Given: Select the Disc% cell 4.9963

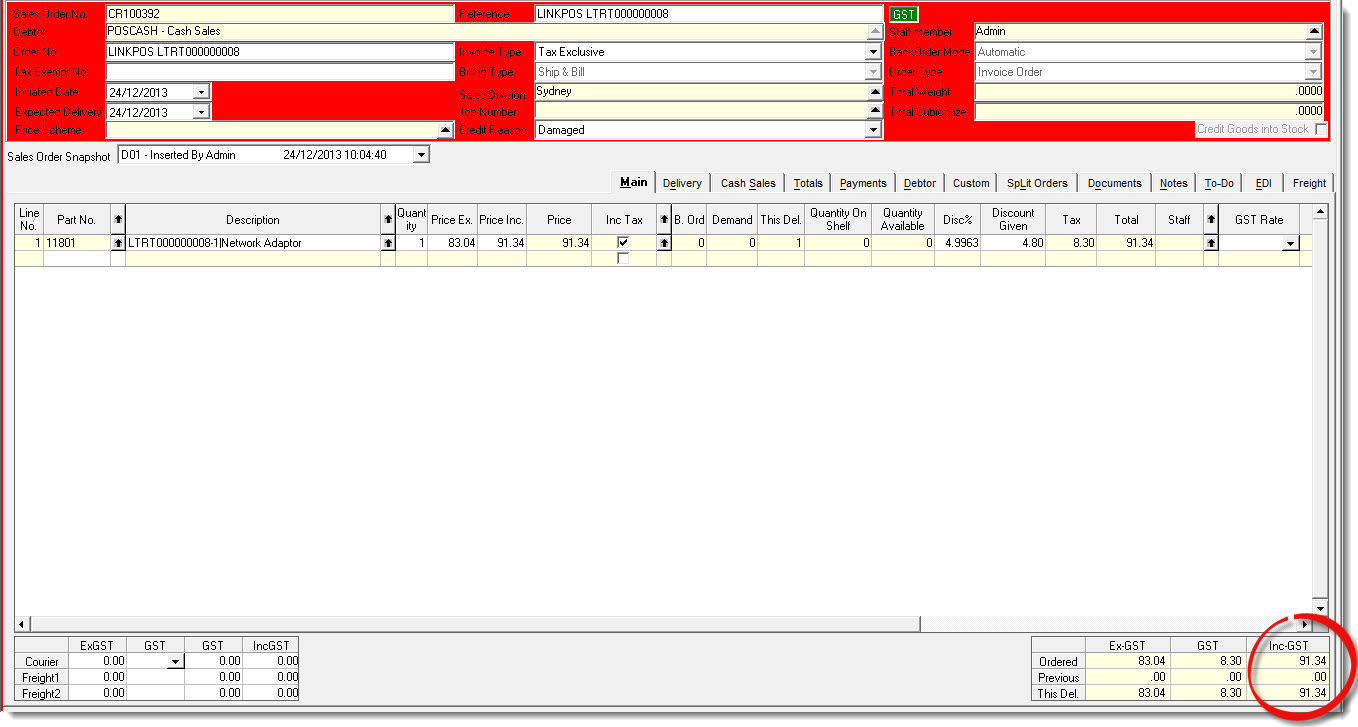Looking at the screenshot, I should tap(957, 243).
